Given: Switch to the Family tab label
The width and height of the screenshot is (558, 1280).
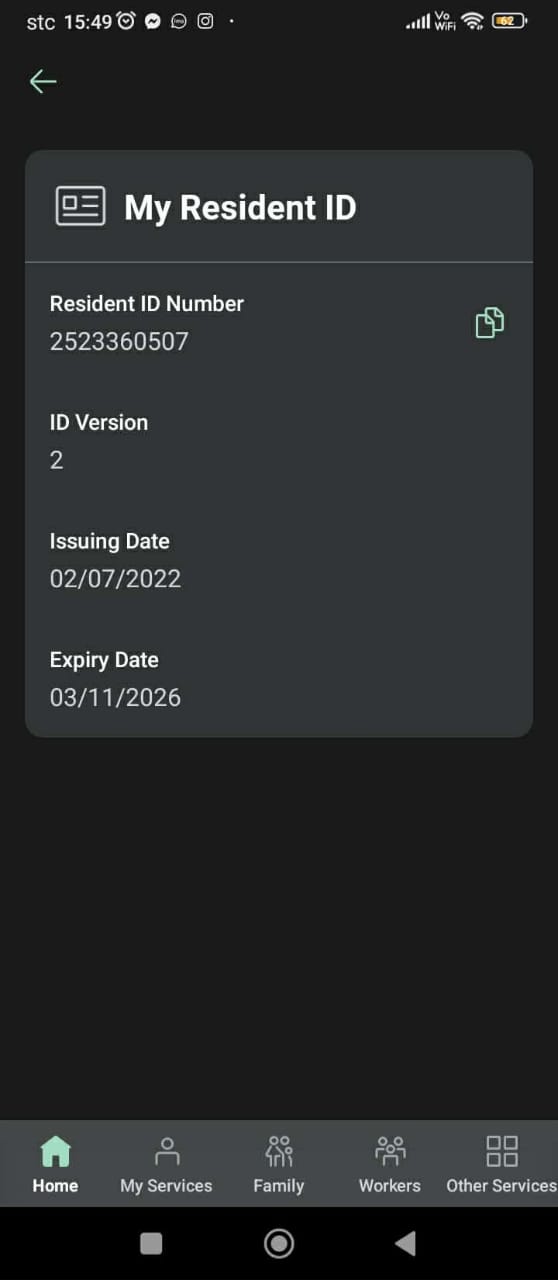Looking at the screenshot, I should 279,1186.
